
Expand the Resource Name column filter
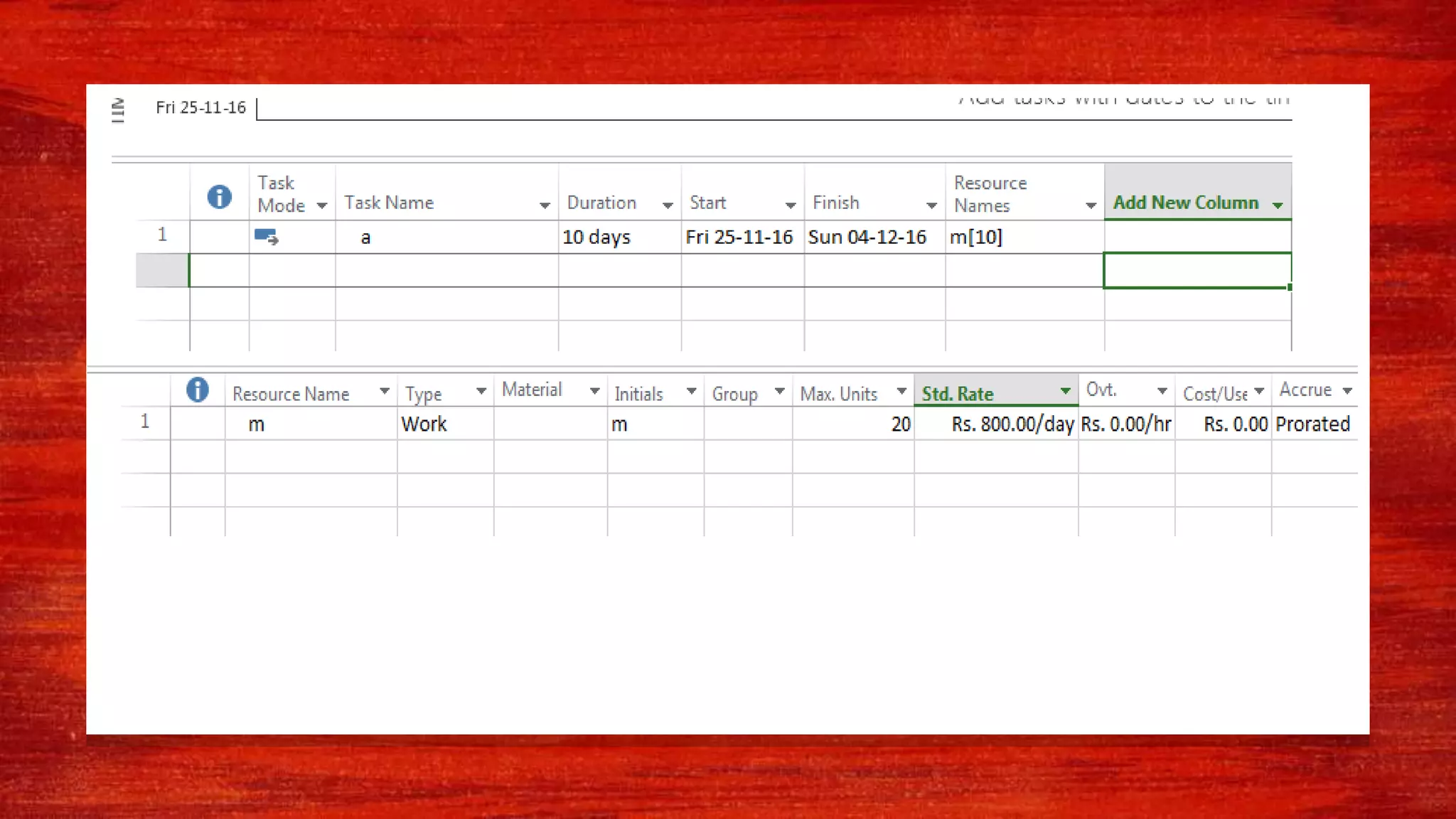point(384,391)
